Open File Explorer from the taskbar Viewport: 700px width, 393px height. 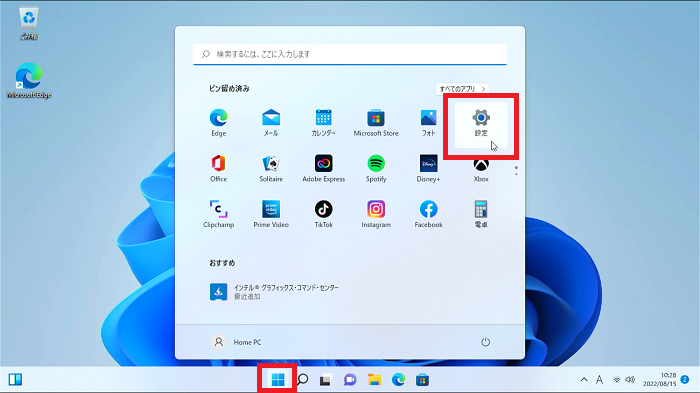pos(375,380)
